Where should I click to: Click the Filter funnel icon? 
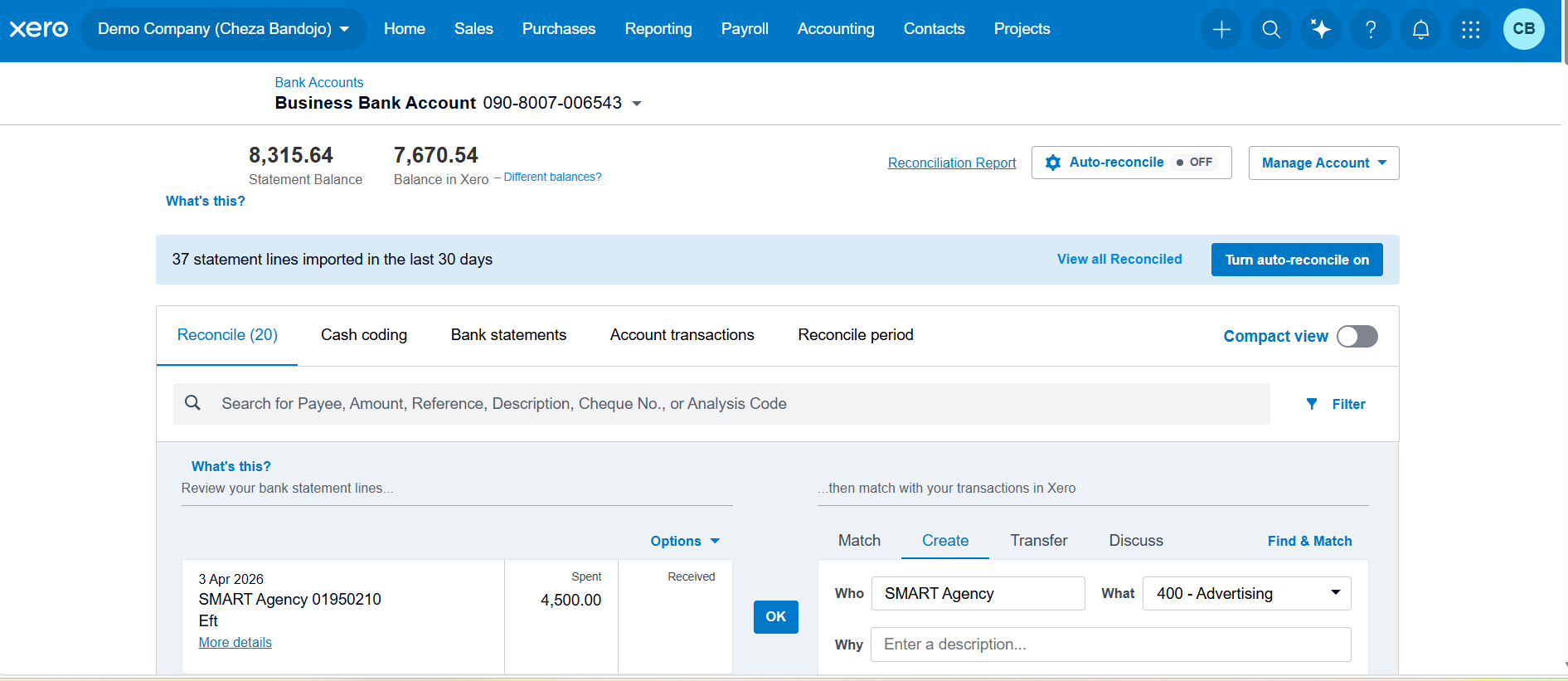[x=1312, y=404]
